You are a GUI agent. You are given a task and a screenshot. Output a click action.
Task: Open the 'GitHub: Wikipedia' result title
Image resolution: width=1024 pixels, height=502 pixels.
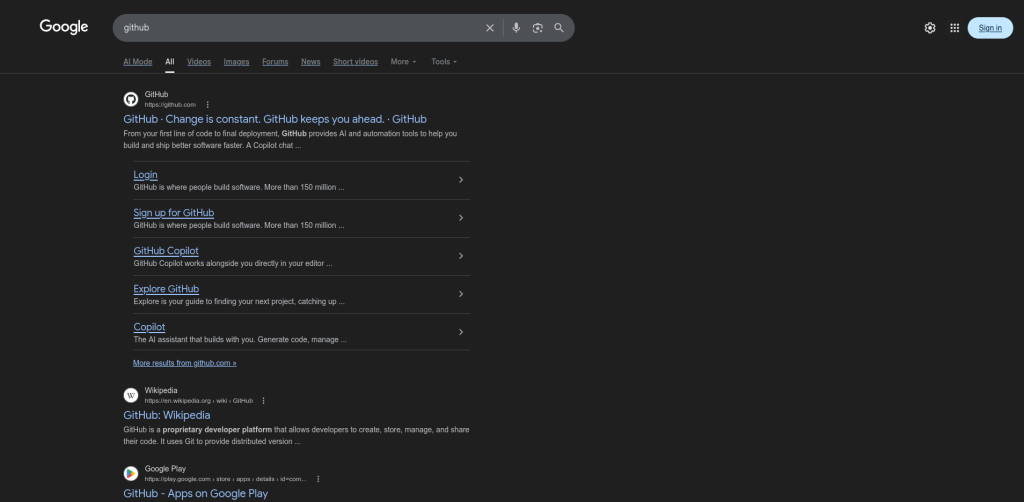[x=167, y=415]
